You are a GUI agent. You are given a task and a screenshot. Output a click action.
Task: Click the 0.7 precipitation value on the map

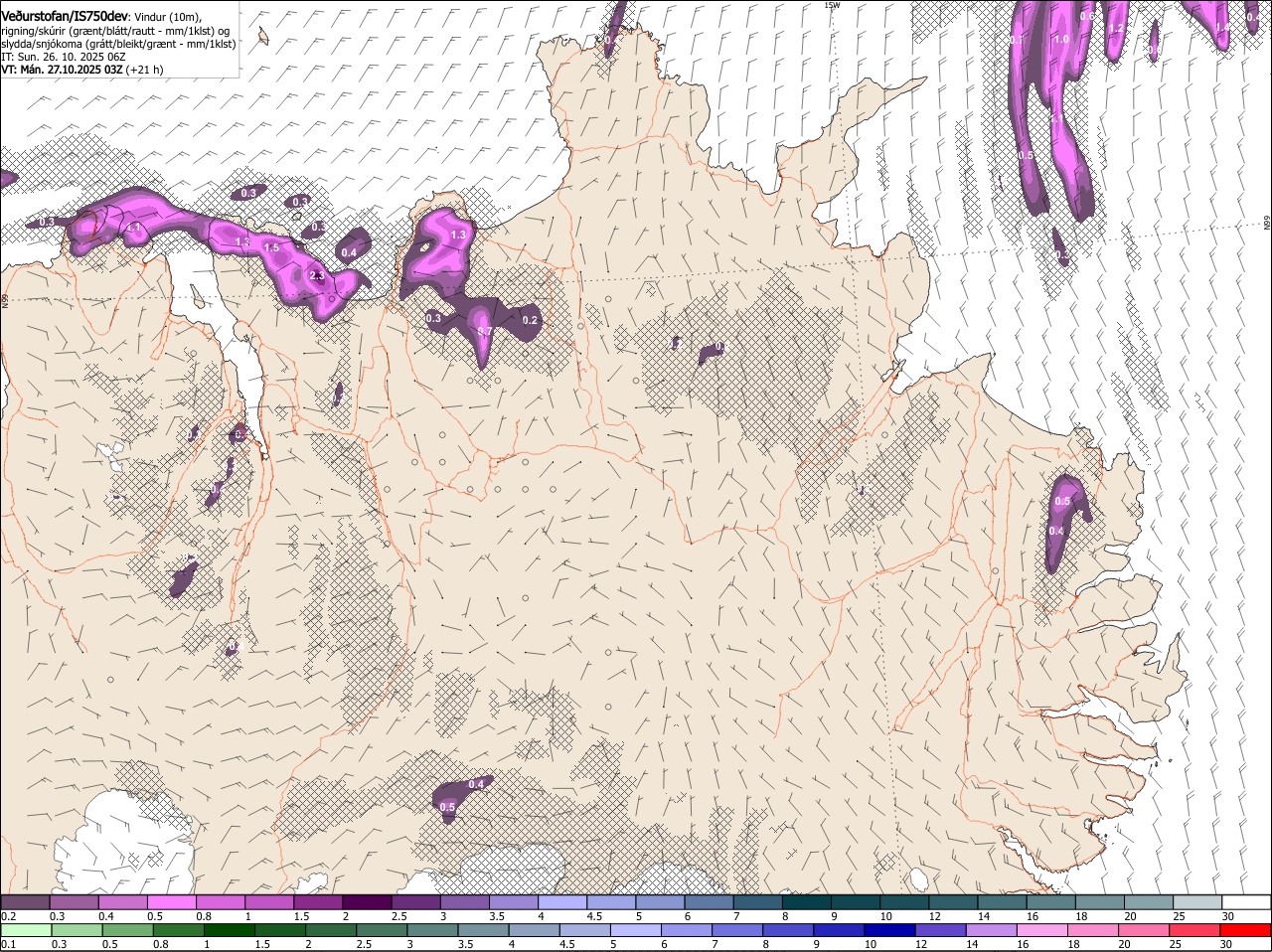pyautogui.click(x=484, y=331)
